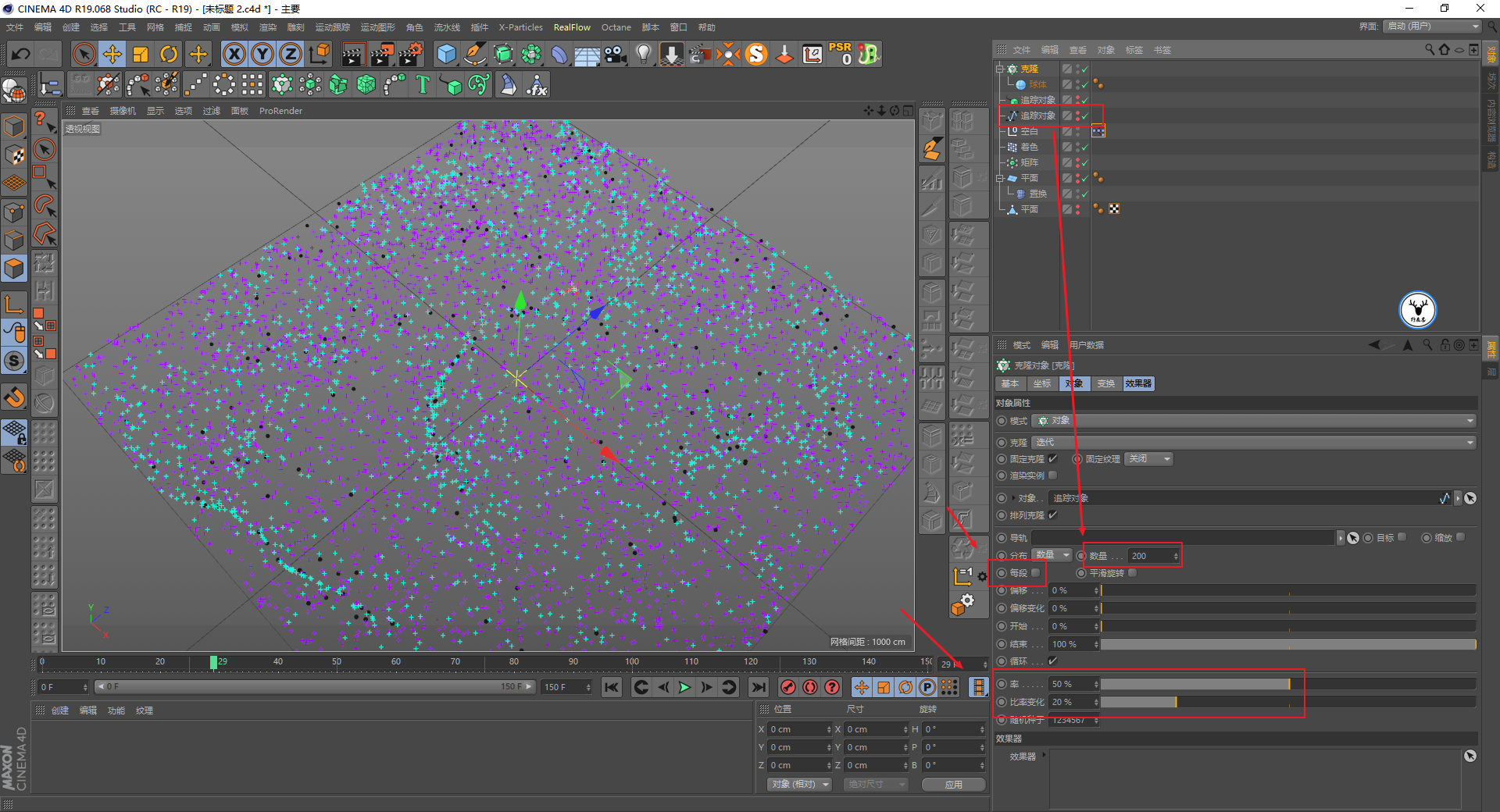Image resolution: width=1500 pixels, height=812 pixels.
Task: Click the MoText T icon
Action: pyautogui.click(x=423, y=84)
